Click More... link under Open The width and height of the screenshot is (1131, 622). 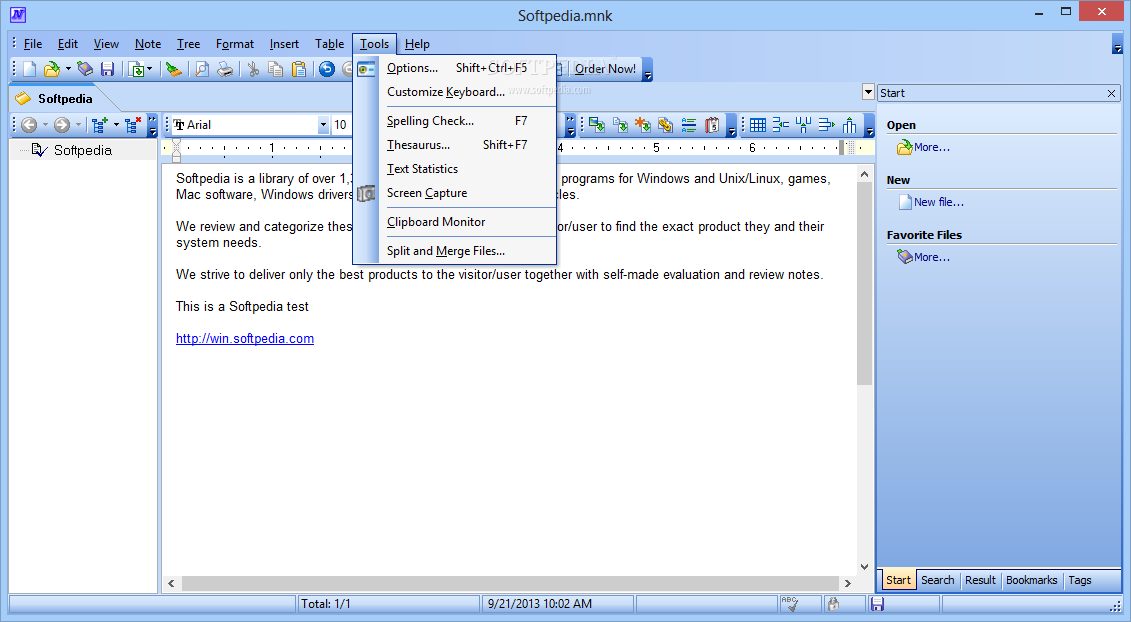931,147
